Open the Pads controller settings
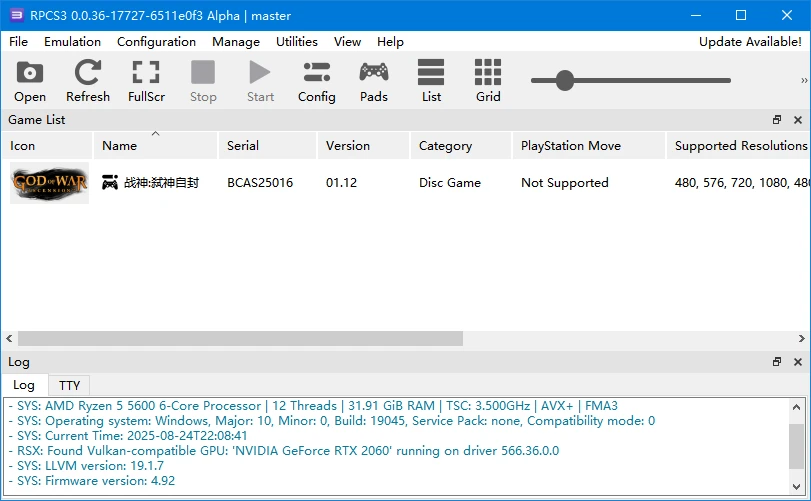Viewport: 811px width, 501px height. (373, 81)
